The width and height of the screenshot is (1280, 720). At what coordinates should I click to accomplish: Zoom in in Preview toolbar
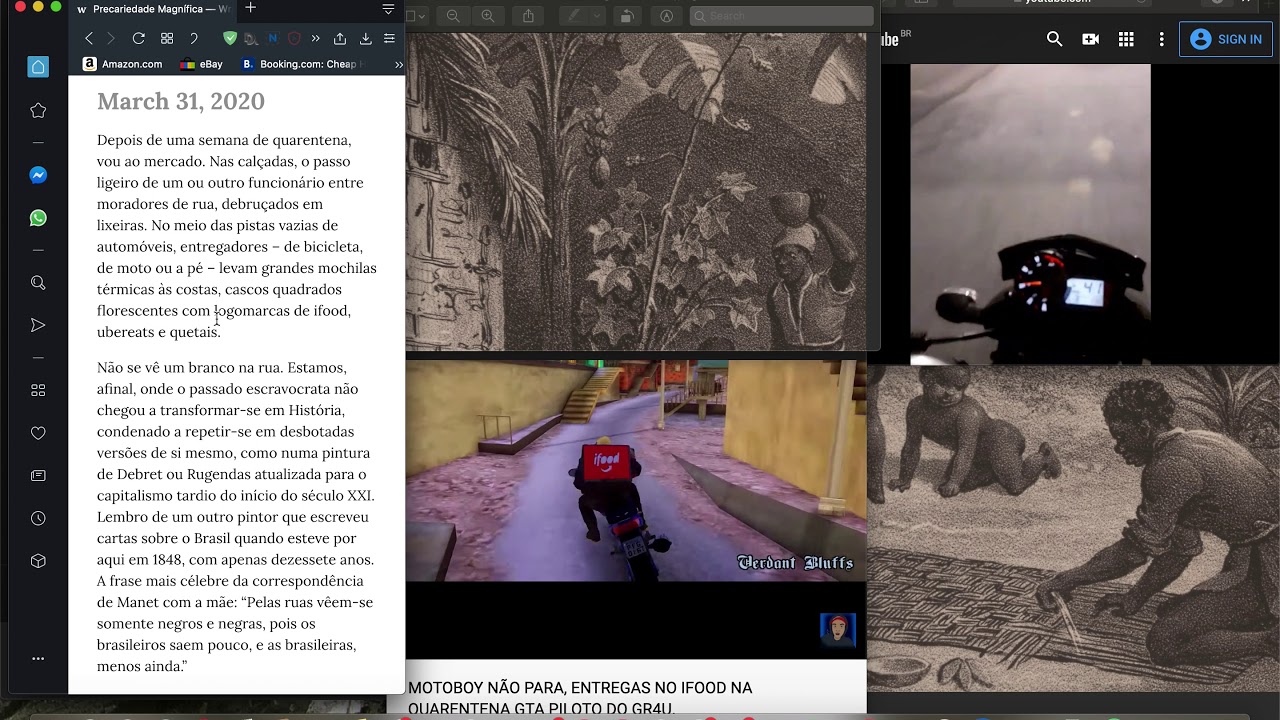[488, 16]
